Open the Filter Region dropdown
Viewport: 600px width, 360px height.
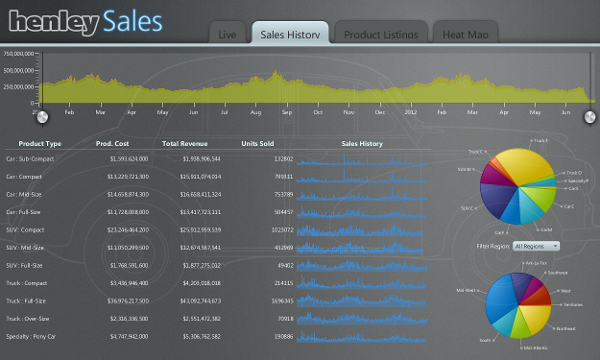pyautogui.click(x=536, y=246)
